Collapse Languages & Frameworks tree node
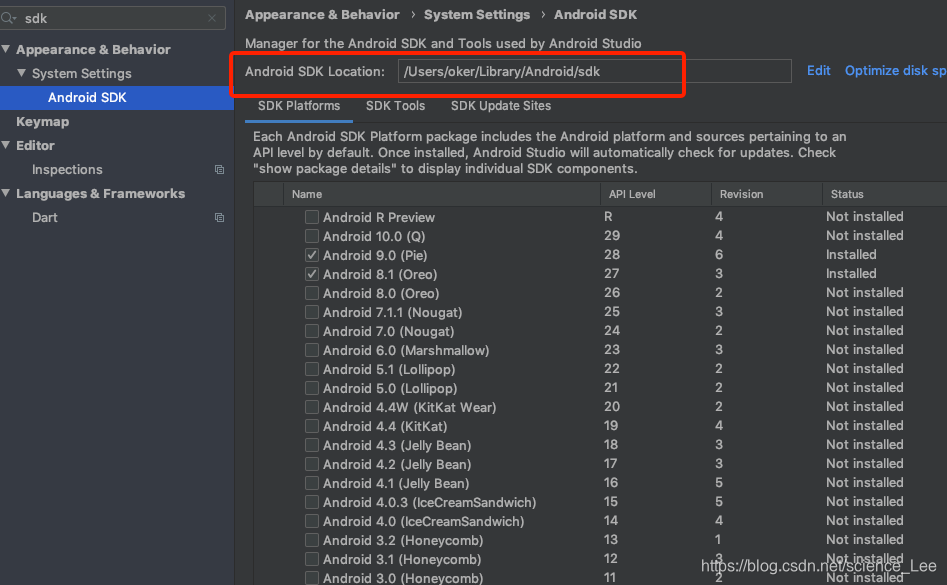The image size is (947, 585). pyautogui.click(x=6, y=193)
